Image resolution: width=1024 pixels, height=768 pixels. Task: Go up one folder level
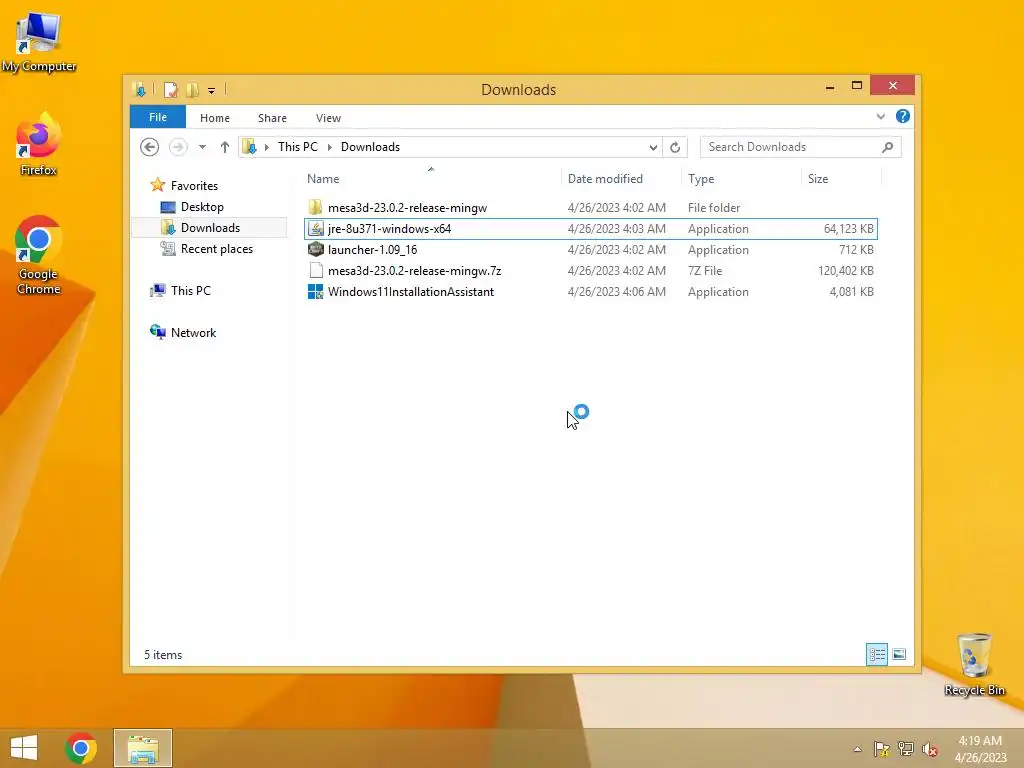[x=225, y=147]
